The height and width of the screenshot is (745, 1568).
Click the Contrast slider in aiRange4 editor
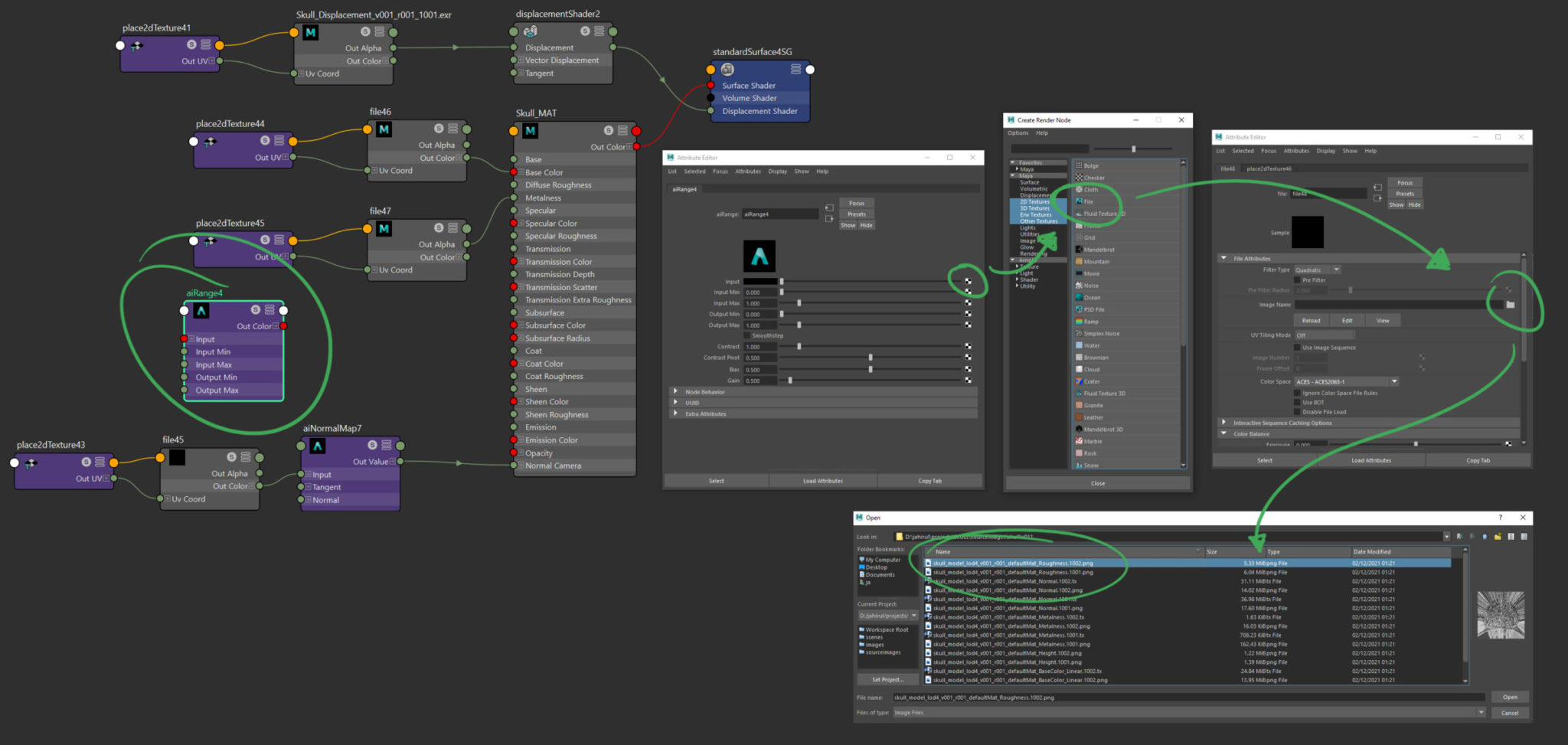tap(799, 346)
